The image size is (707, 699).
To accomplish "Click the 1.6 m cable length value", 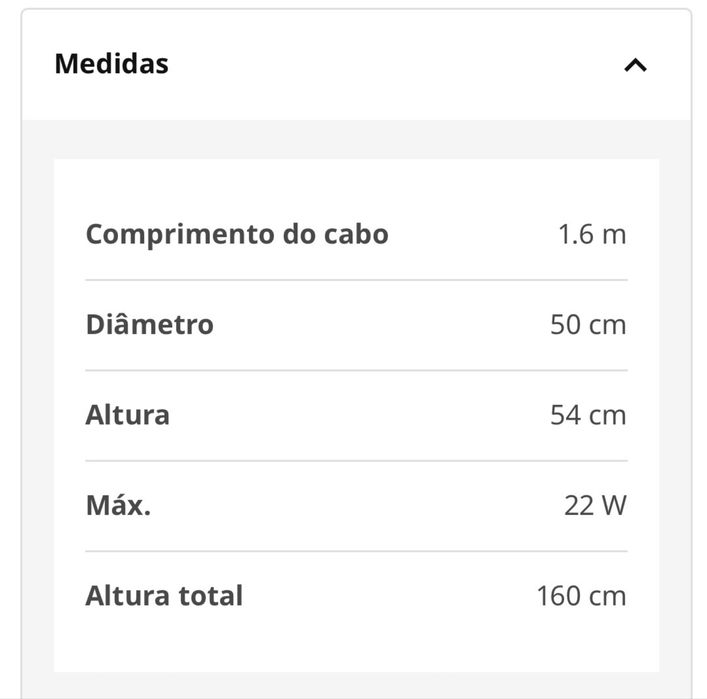I will pyautogui.click(x=592, y=235).
